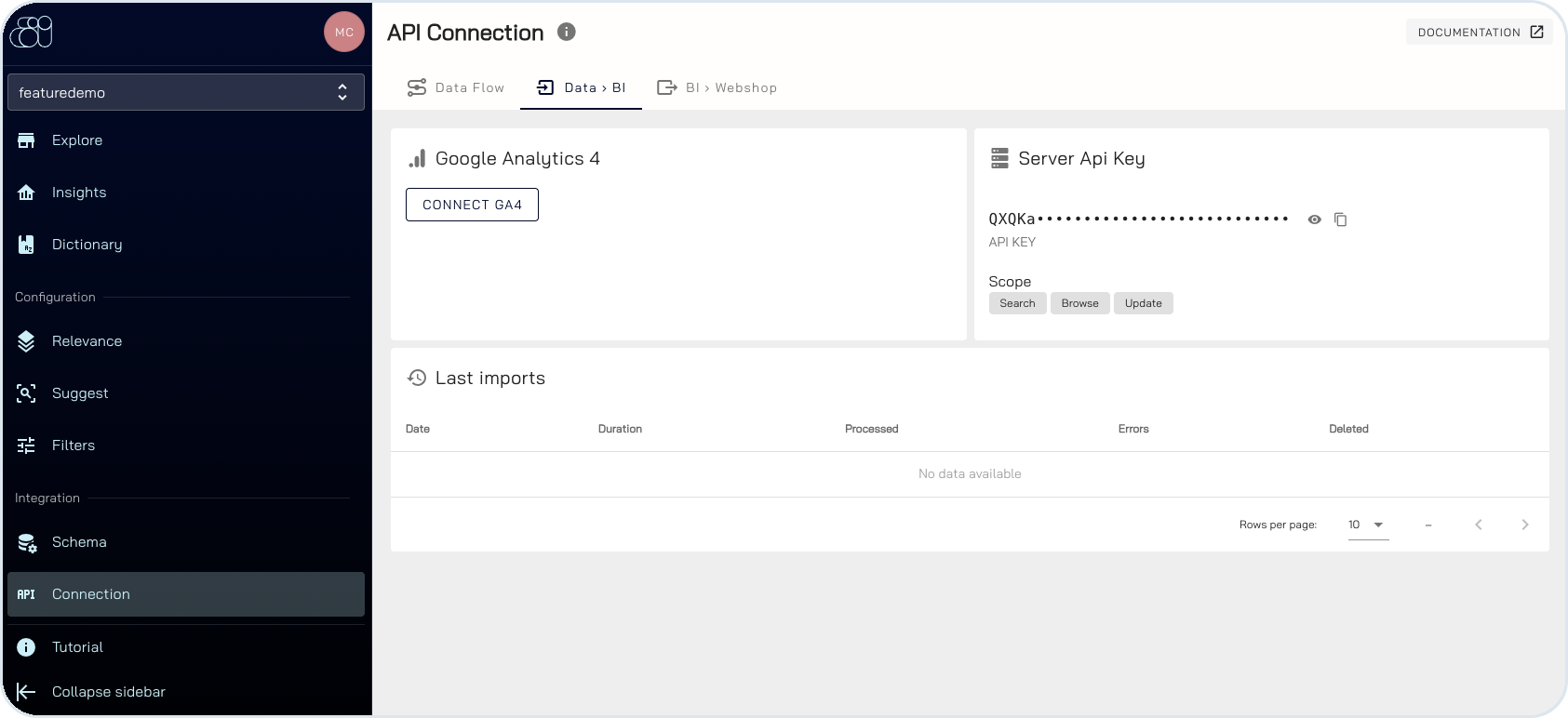Click the Server Api Key server icon
The width and height of the screenshot is (1568, 718).
(999, 158)
